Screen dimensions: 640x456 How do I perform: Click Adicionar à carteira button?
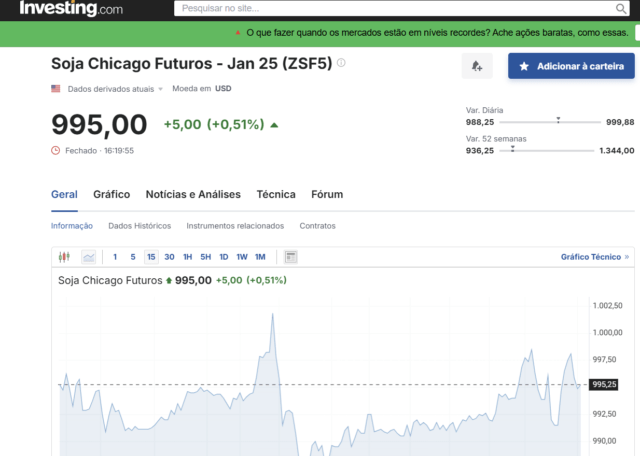(571, 66)
